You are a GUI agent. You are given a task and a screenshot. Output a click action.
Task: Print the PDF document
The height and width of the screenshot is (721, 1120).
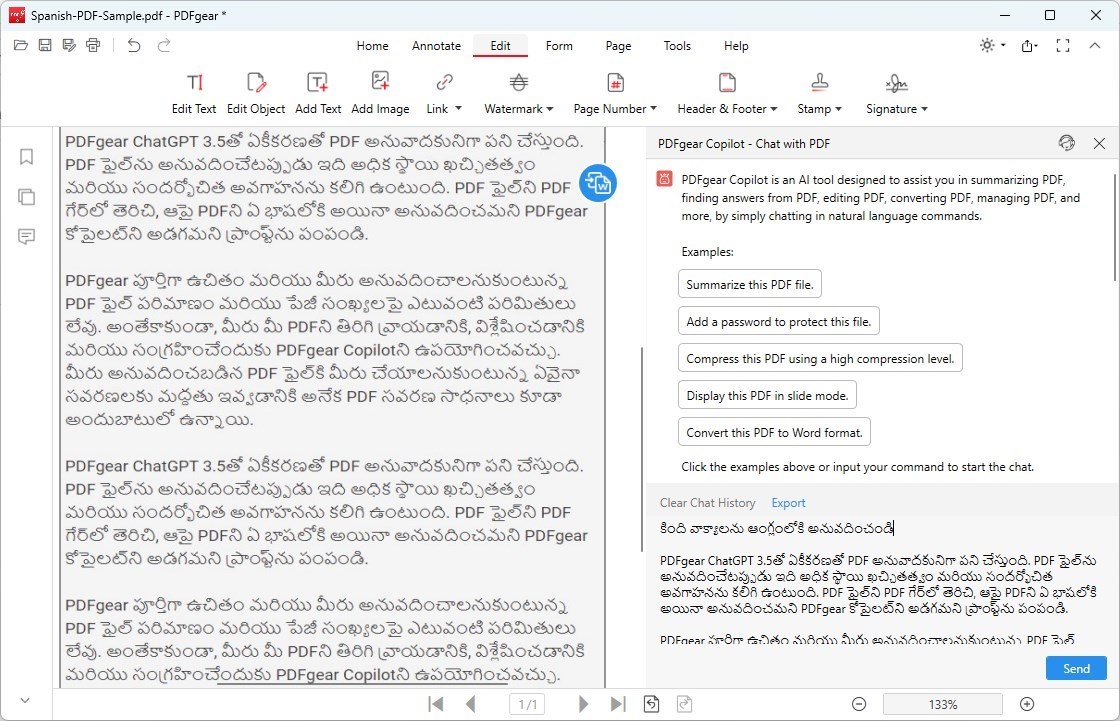pyautogui.click(x=92, y=45)
